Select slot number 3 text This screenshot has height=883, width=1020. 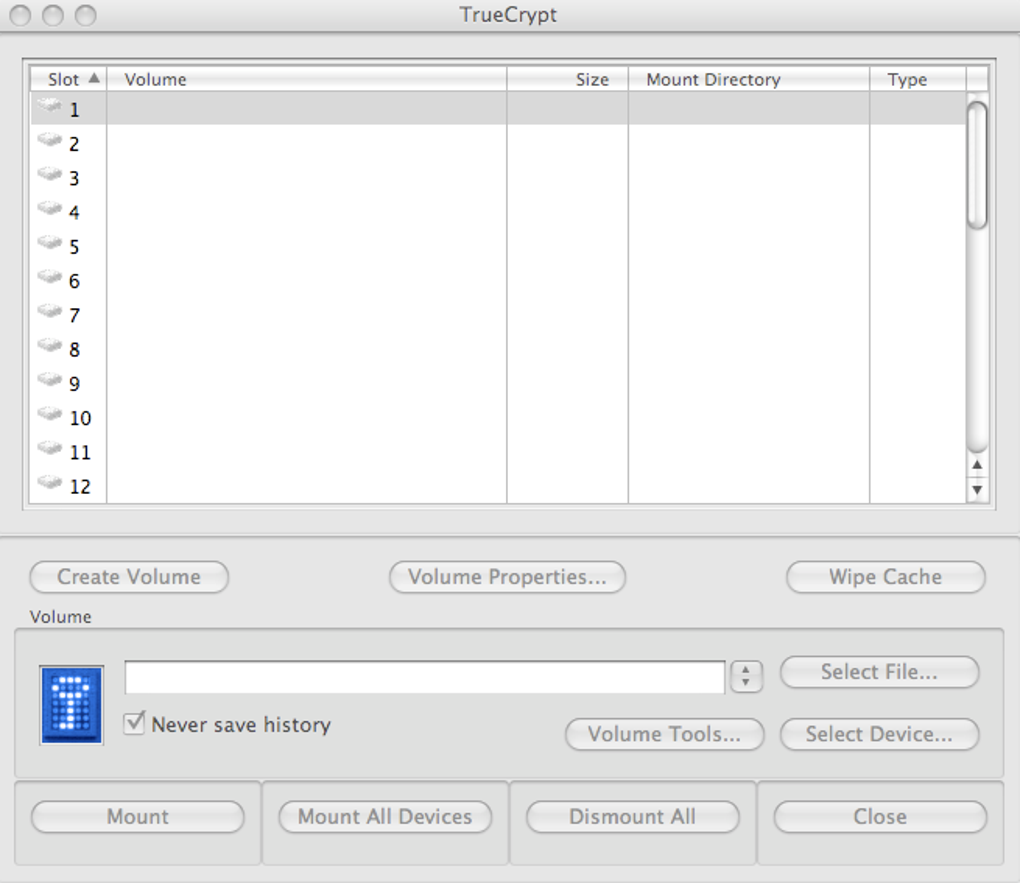pyautogui.click(x=74, y=178)
